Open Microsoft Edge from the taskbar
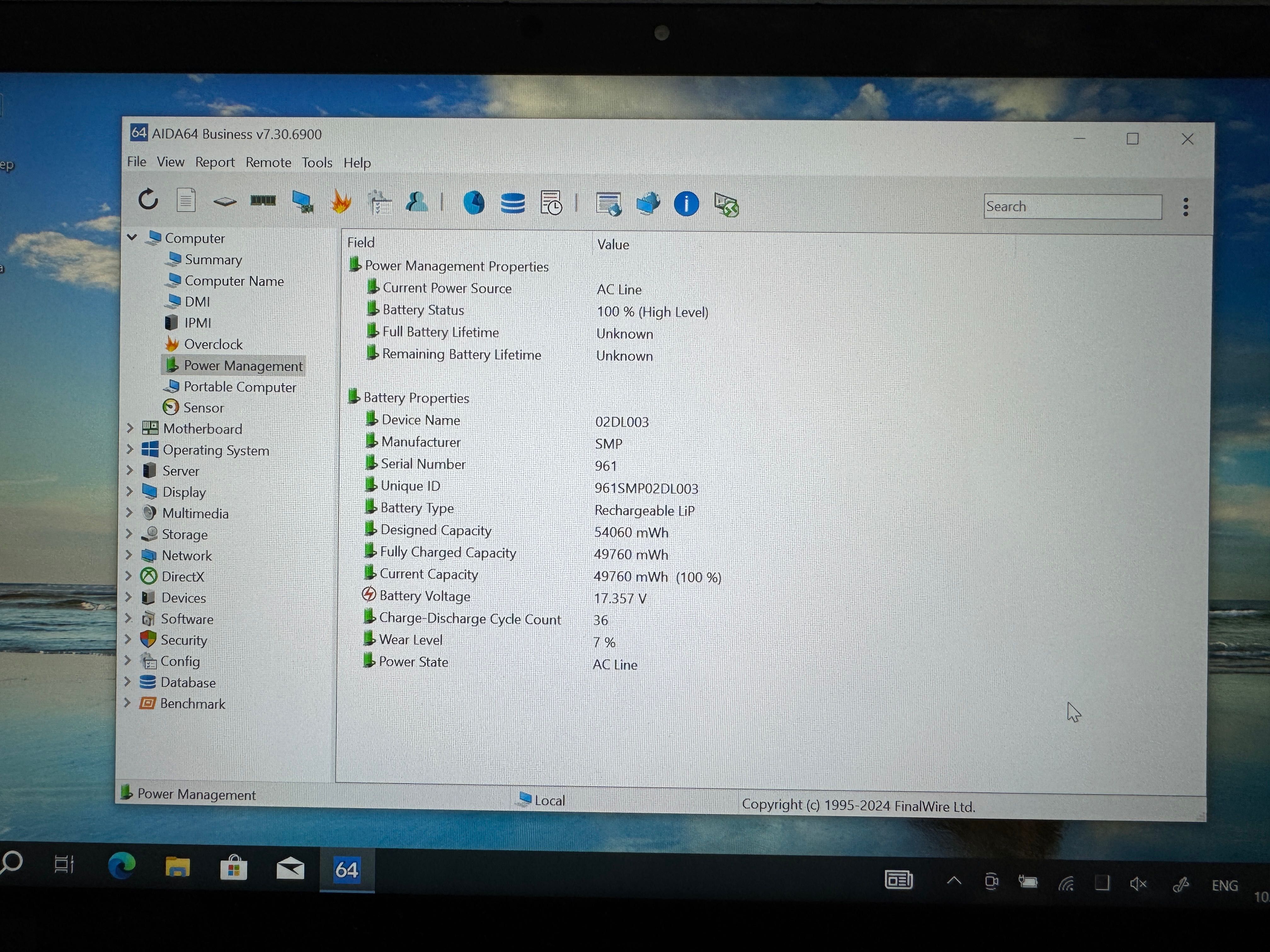The height and width of the screenshot is (952, 1270). [x=122, y=865]
